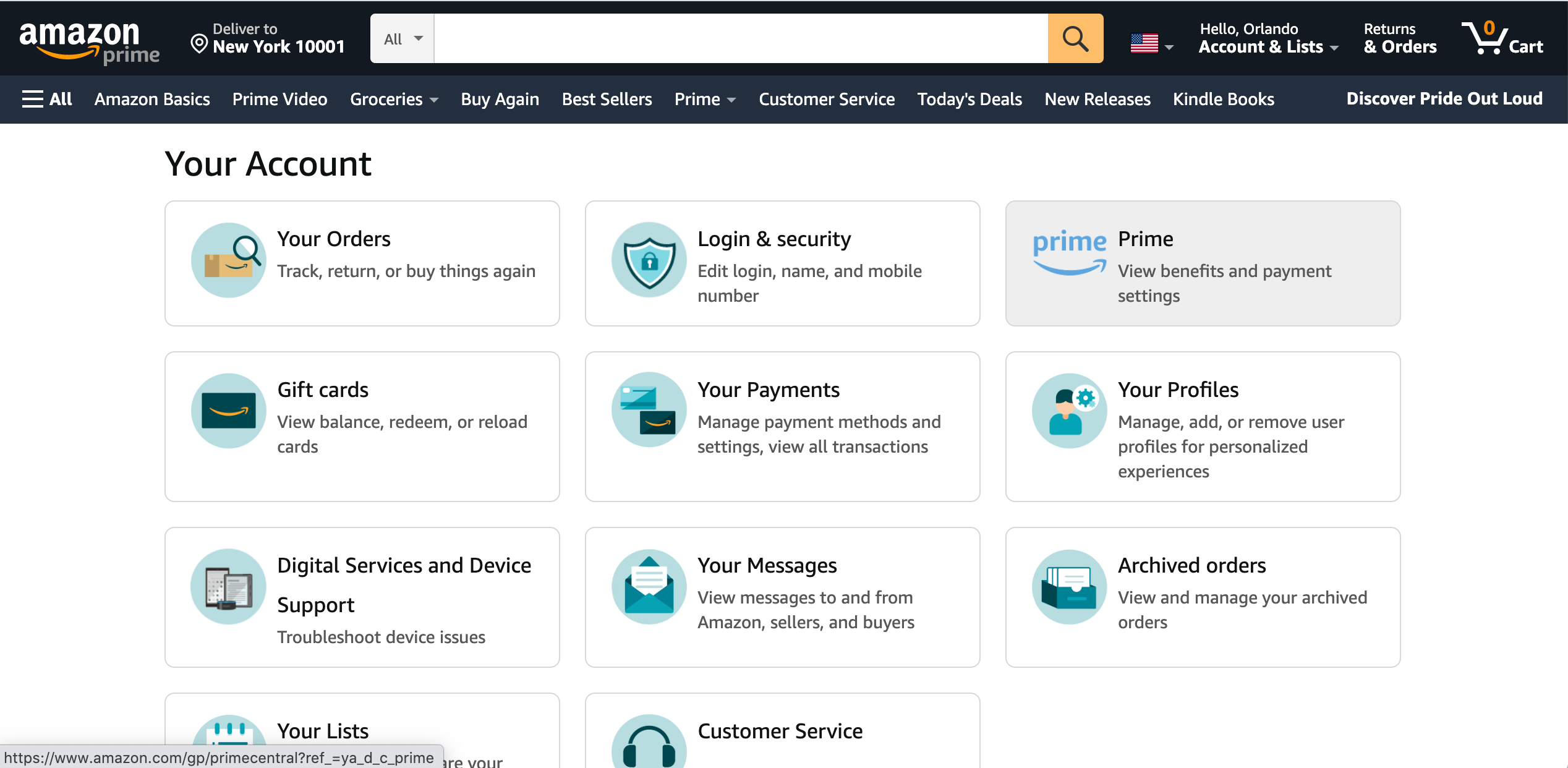
Task: Click 'Troubleshoot device issues' text
Action: click(x=381, y=637)
